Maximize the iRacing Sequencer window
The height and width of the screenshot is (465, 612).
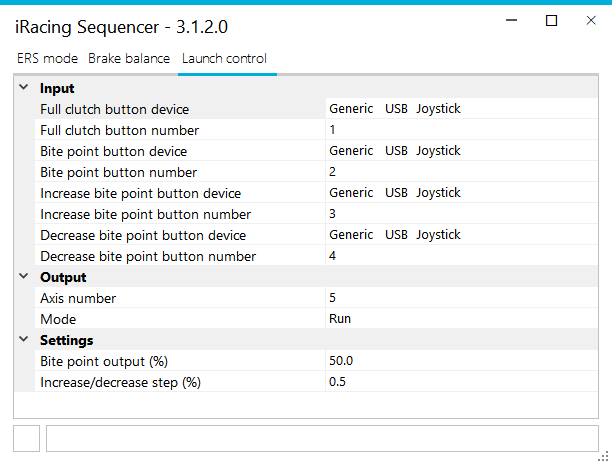click(x=551, y=20)
